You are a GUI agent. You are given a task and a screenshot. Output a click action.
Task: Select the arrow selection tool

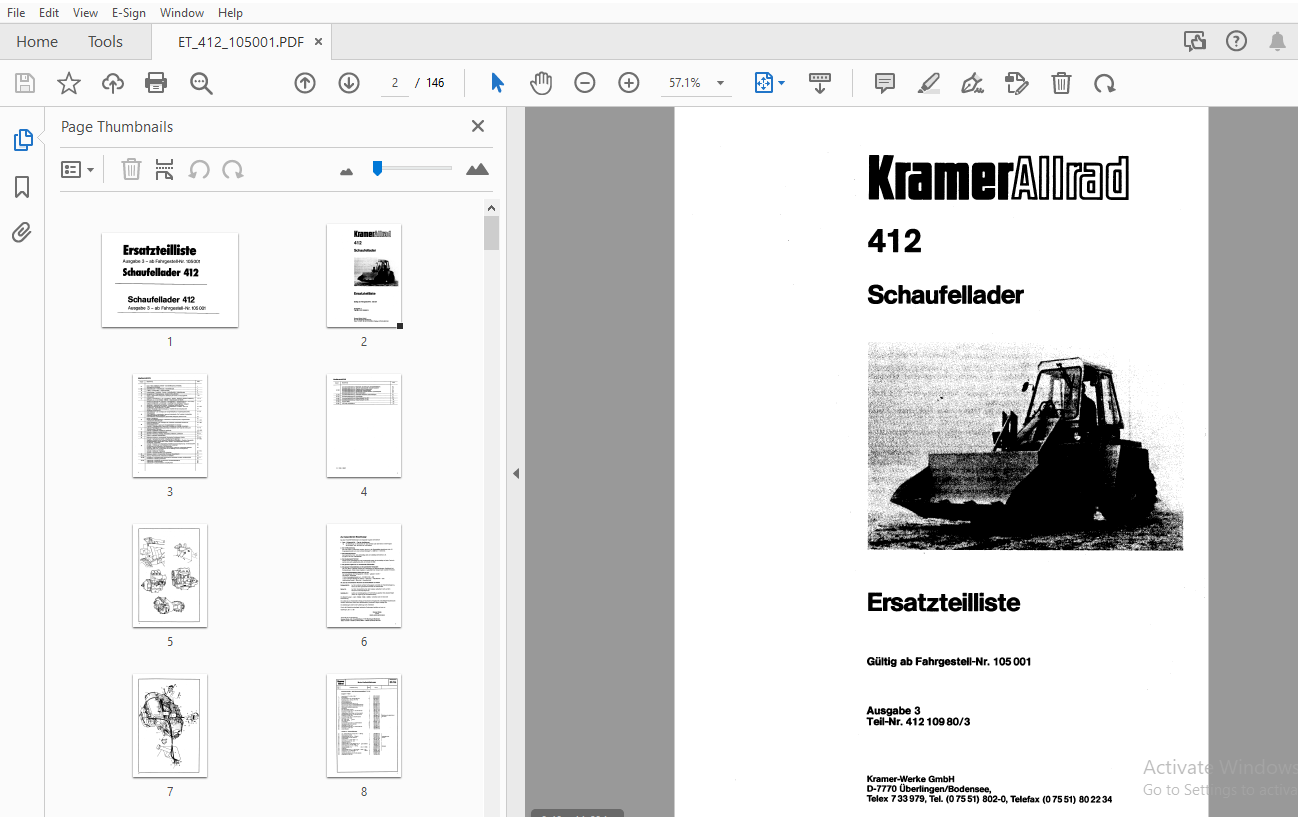(x=497, y=83)
